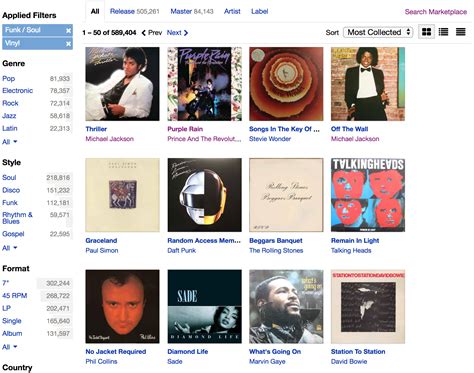Open the Off The Wall album cover

[x=368, y=84]
